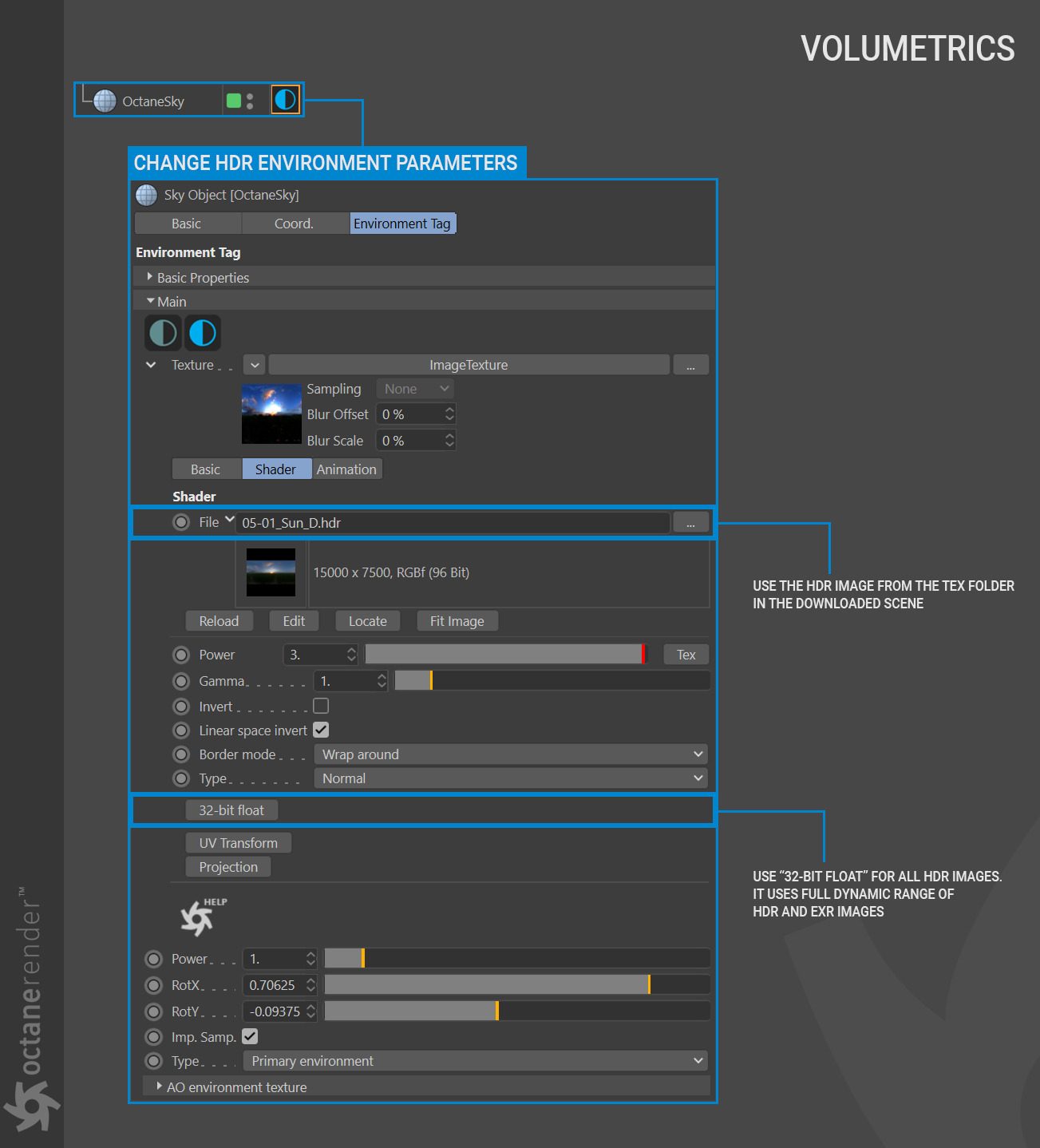This screenshot has width=1040, height=1148.
Task: Click the Sky Object globe icon in header
Action: point(147,195)
